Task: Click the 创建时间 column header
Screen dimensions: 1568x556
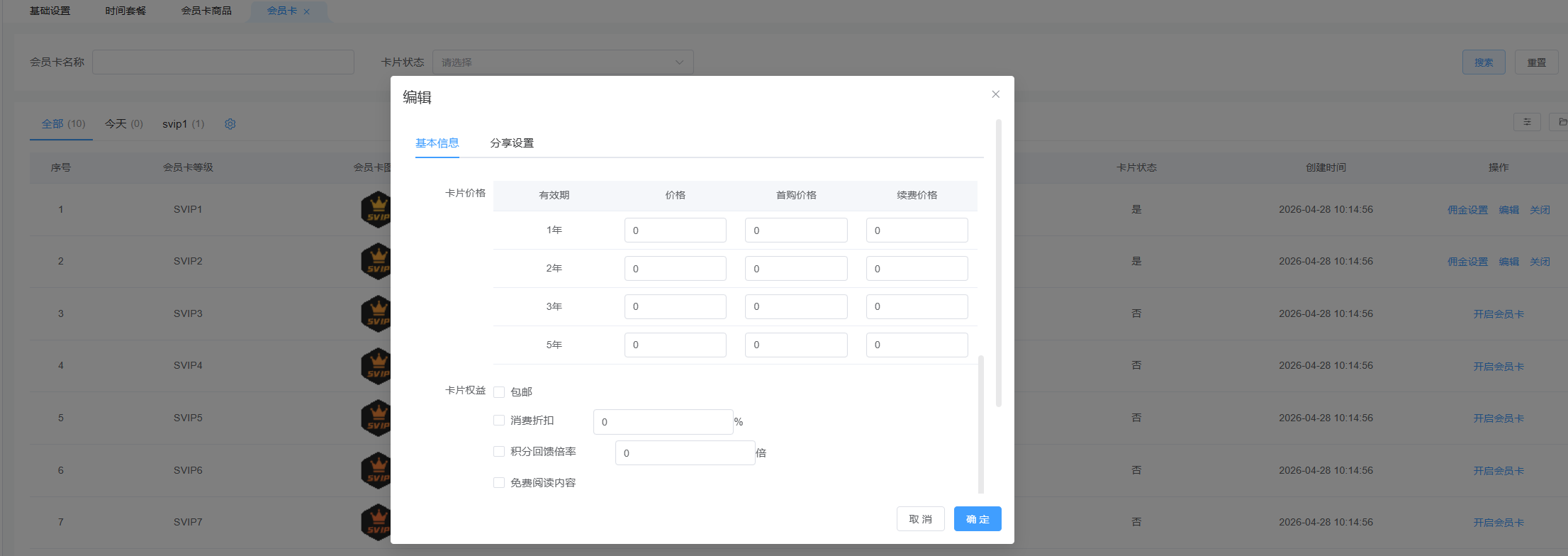Action: (x=1326, y=168)
